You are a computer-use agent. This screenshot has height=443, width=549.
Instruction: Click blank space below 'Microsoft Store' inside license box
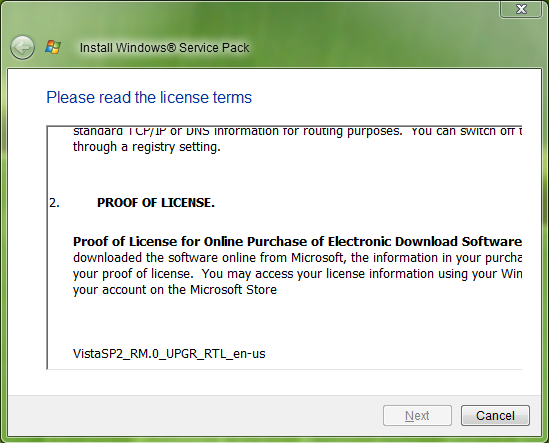280,322
